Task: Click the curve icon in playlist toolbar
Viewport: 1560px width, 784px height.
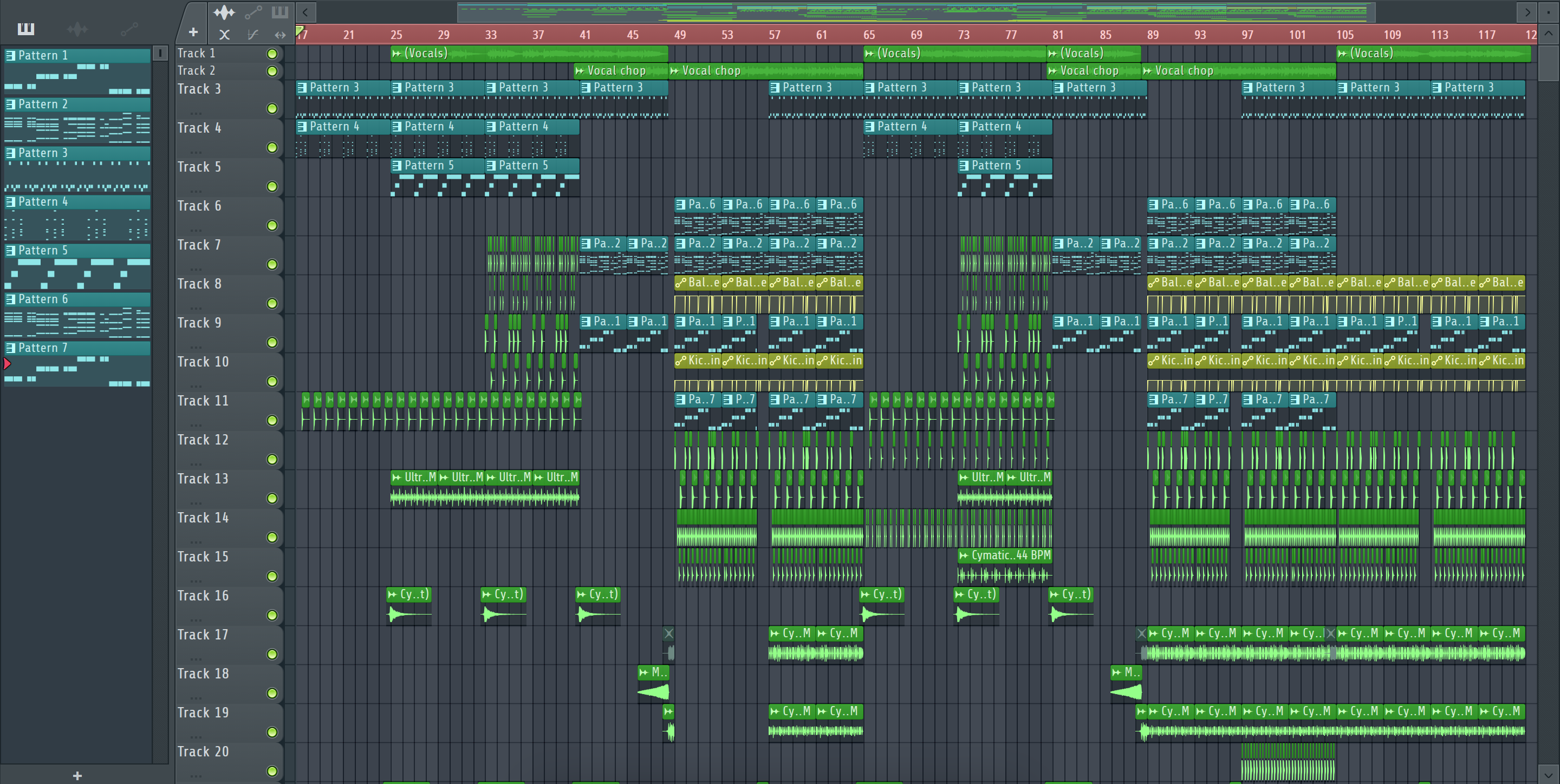Action: [253, 35]
